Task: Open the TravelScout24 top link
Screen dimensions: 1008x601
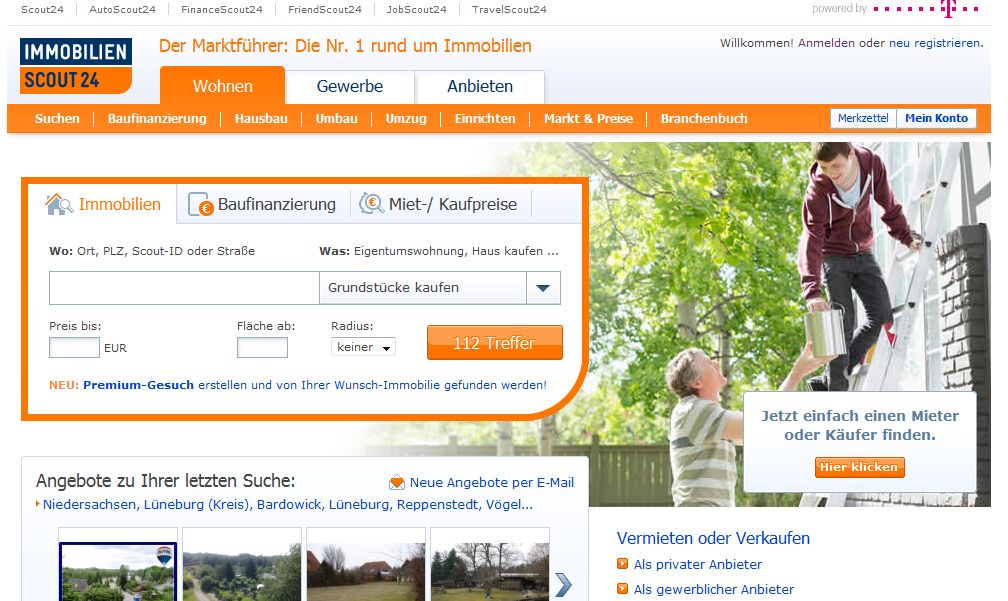Action: tap(509, 9)
